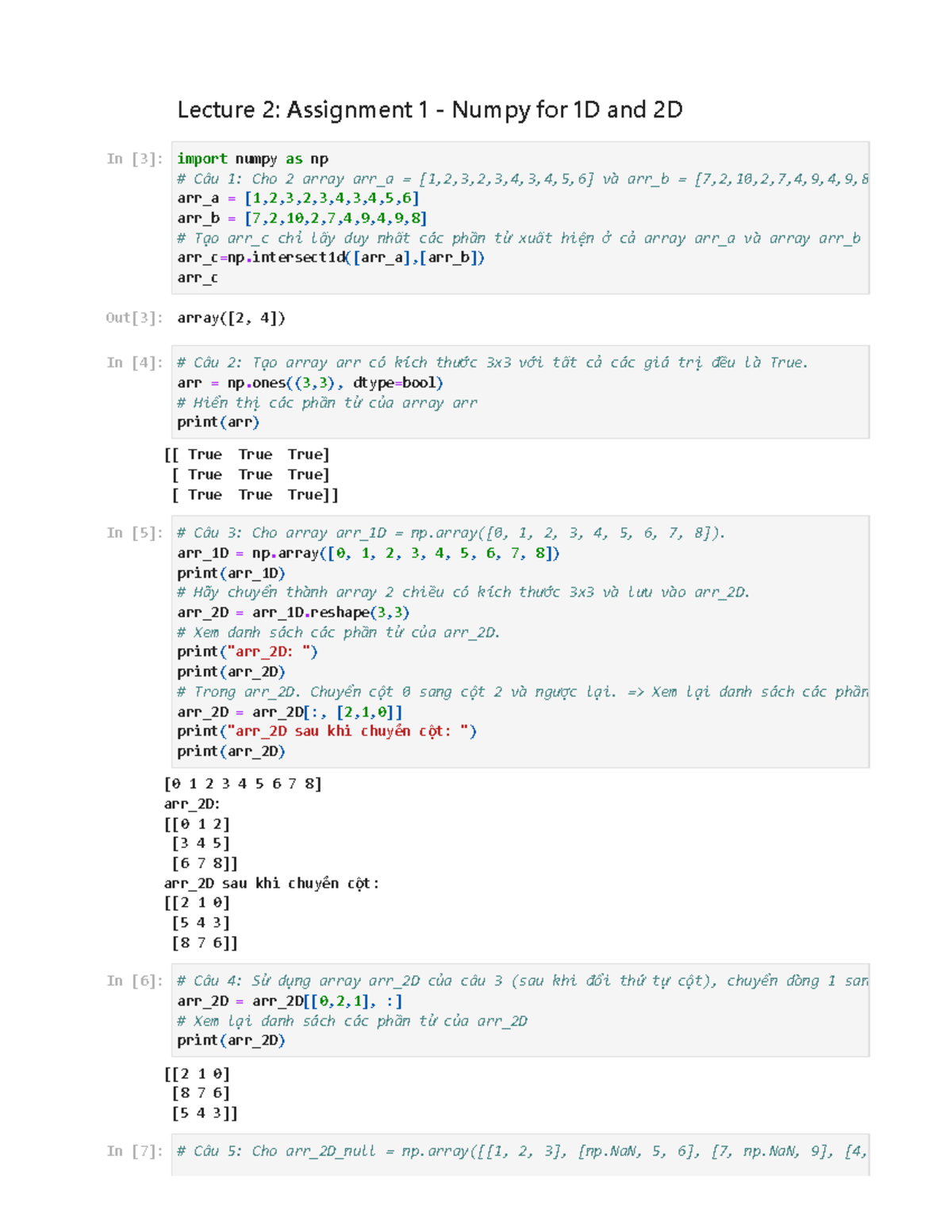
Task: Select the In [7] cell prompt
Action: click(135, 1151)
